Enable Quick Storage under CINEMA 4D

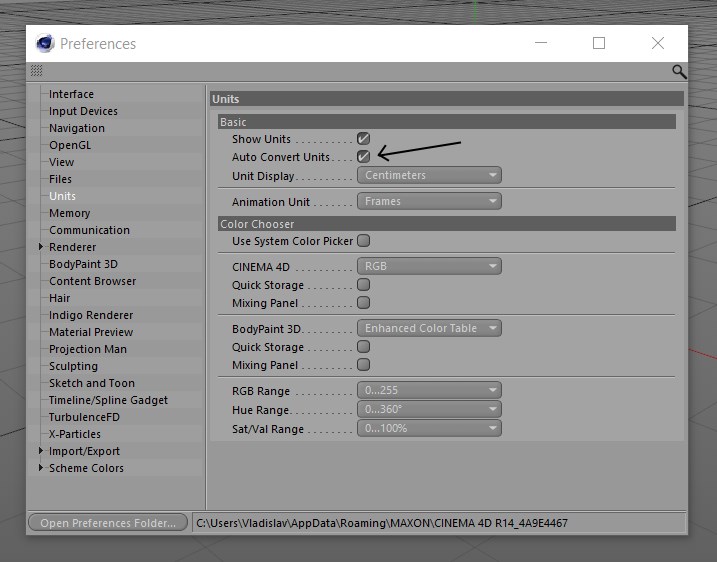pos(364,284)
